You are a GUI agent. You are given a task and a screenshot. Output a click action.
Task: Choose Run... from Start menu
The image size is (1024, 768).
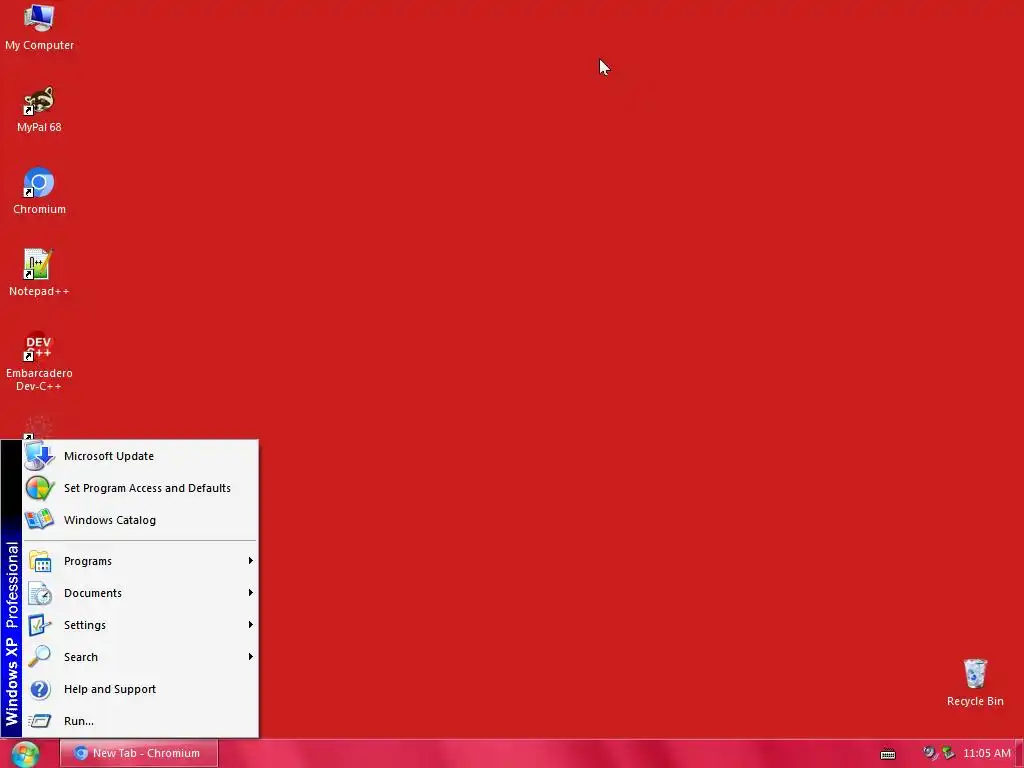click(140, 721)
